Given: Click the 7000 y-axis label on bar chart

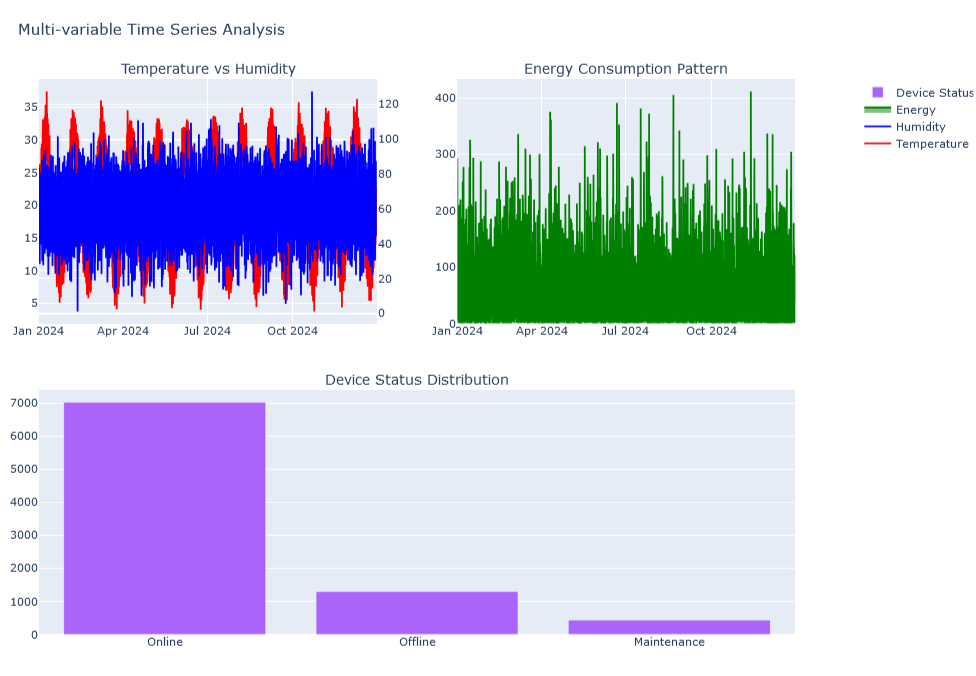Looking at the screenshot, I should coord(24,403).
